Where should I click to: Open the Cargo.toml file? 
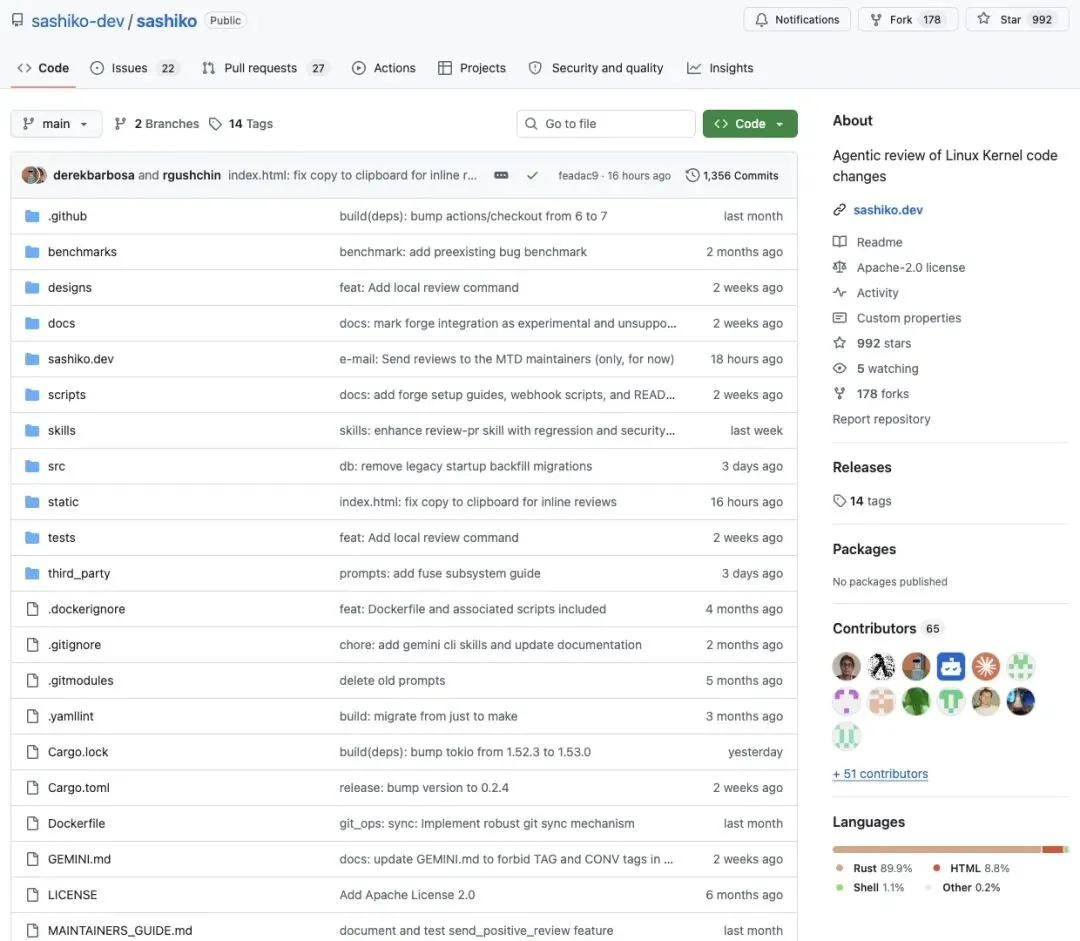click(79, 788)
